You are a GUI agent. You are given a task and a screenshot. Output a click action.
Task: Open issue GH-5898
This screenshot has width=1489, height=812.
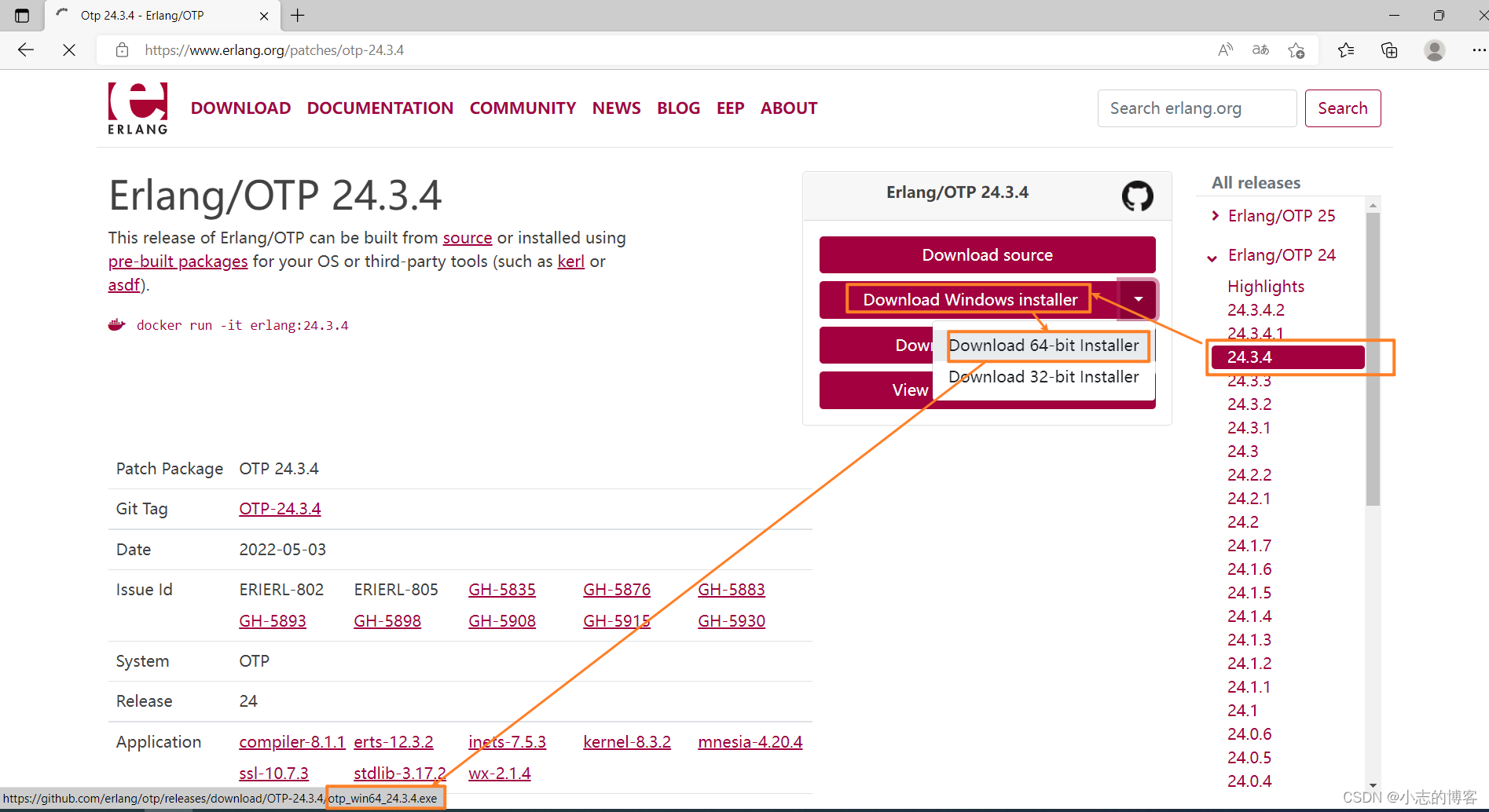[387, 621]
